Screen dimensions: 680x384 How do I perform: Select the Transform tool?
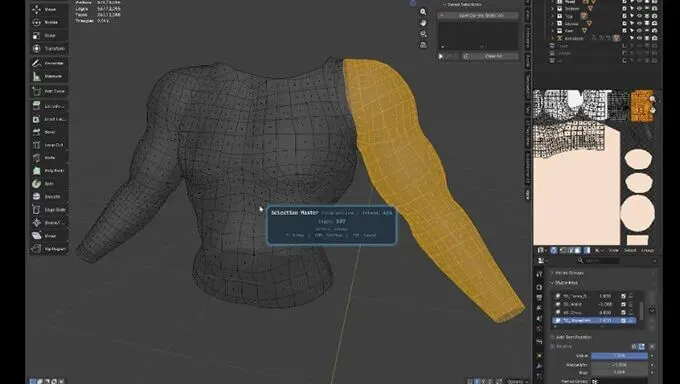(x=49, y=49)
